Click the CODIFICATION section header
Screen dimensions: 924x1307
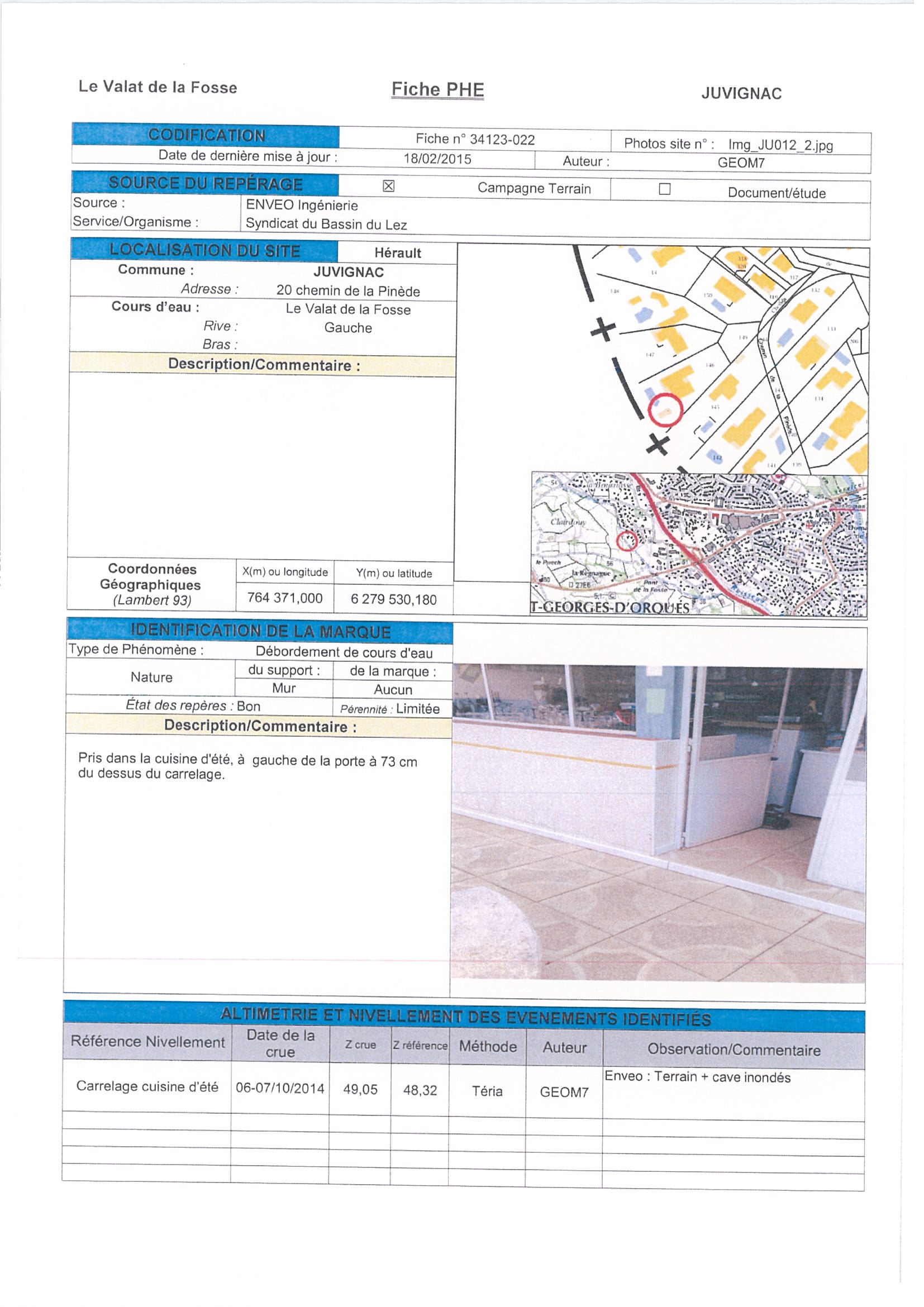point(206,136)
